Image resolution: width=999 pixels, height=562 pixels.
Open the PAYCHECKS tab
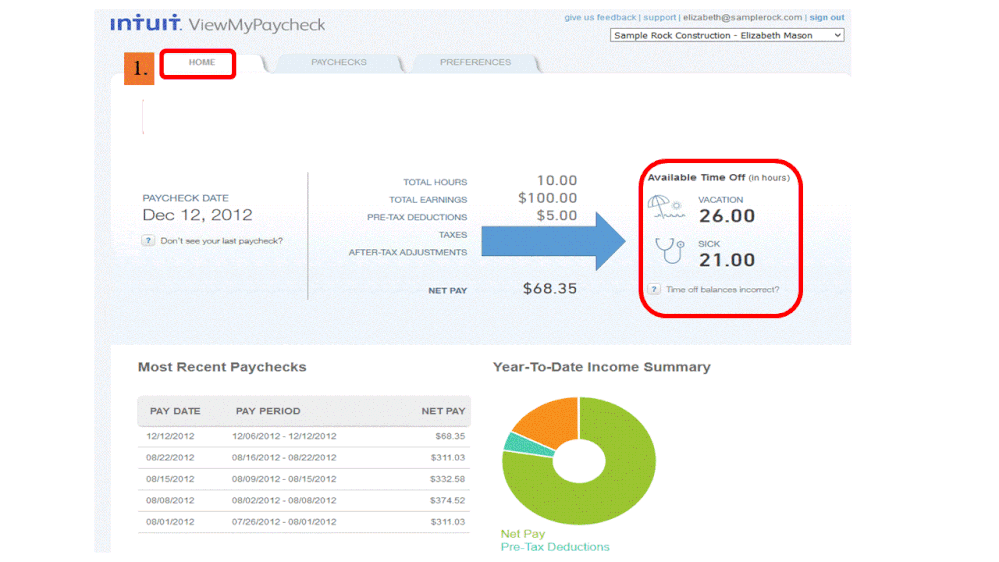338,62
